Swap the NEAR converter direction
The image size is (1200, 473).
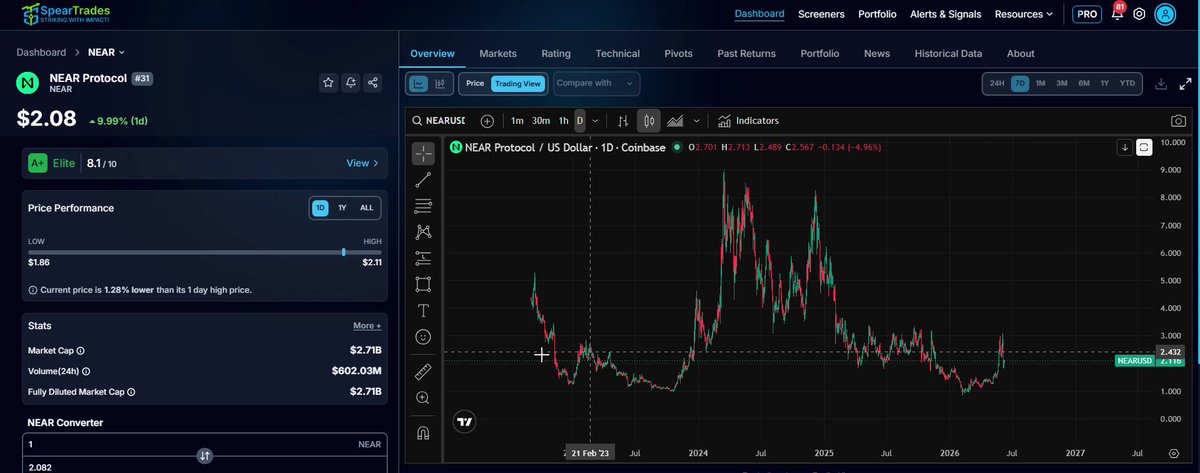click(204, 455)
